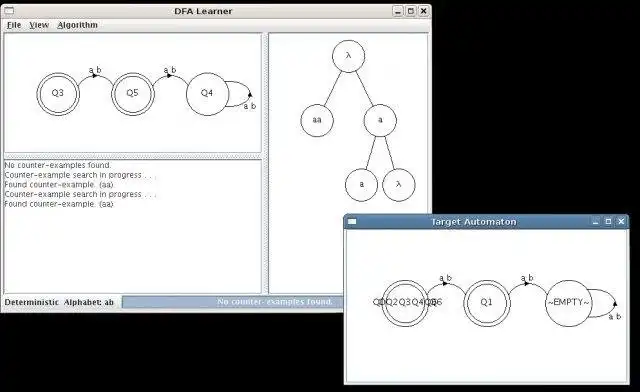Select state Q3 in DFA Learner graph

tap(58, 94)
